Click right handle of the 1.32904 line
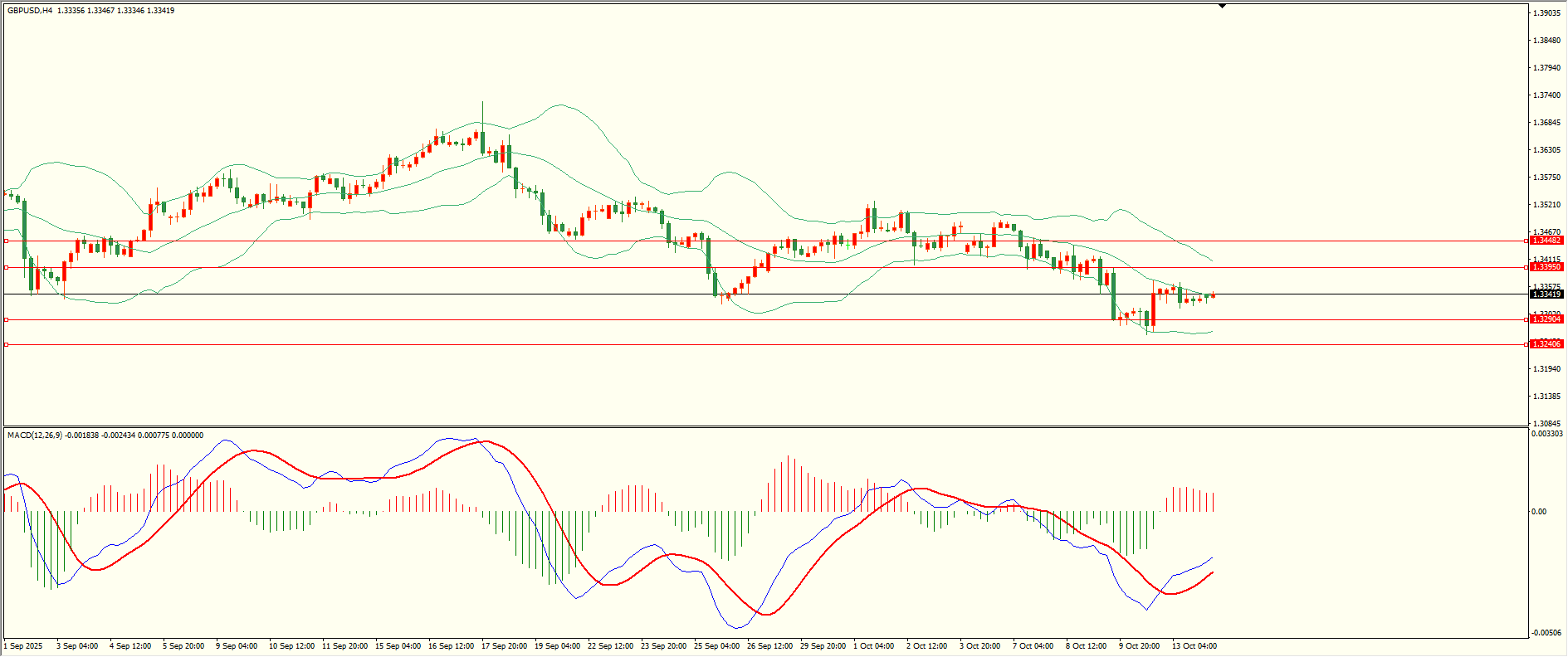The height and width of the screenshot is (657, 1568). 1526,319
